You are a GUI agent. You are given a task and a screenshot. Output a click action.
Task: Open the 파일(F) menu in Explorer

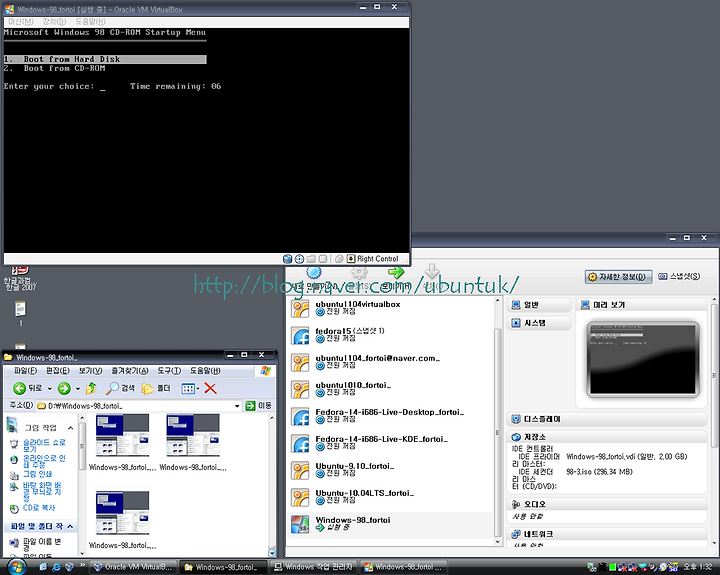tap(25, 371)
